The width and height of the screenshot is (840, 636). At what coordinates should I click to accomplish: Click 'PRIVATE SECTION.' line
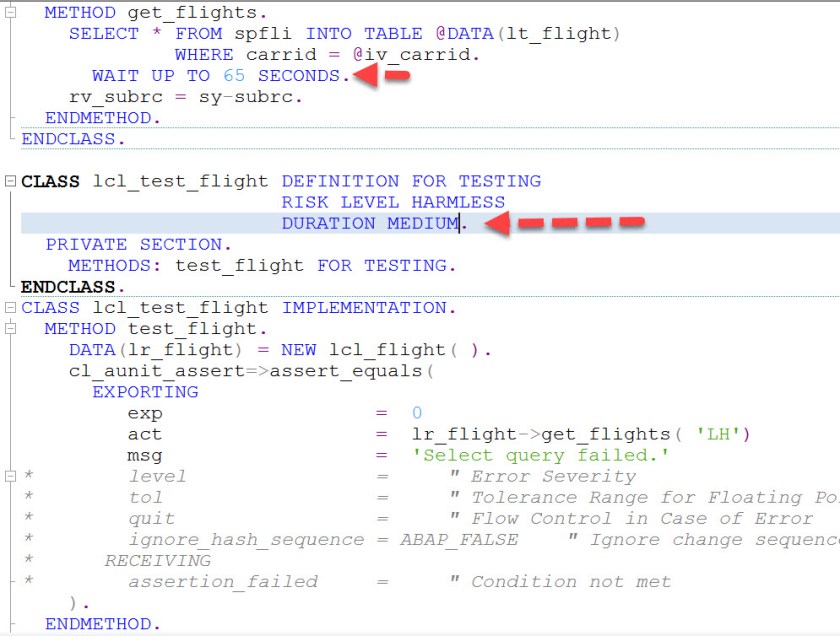click(x=138, y=244)
